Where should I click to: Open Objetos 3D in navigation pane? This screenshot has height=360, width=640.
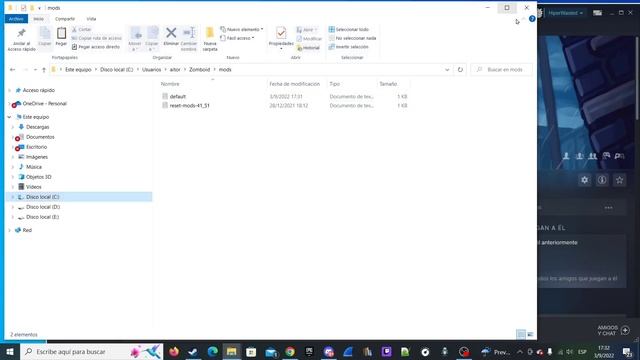[38, 177]
